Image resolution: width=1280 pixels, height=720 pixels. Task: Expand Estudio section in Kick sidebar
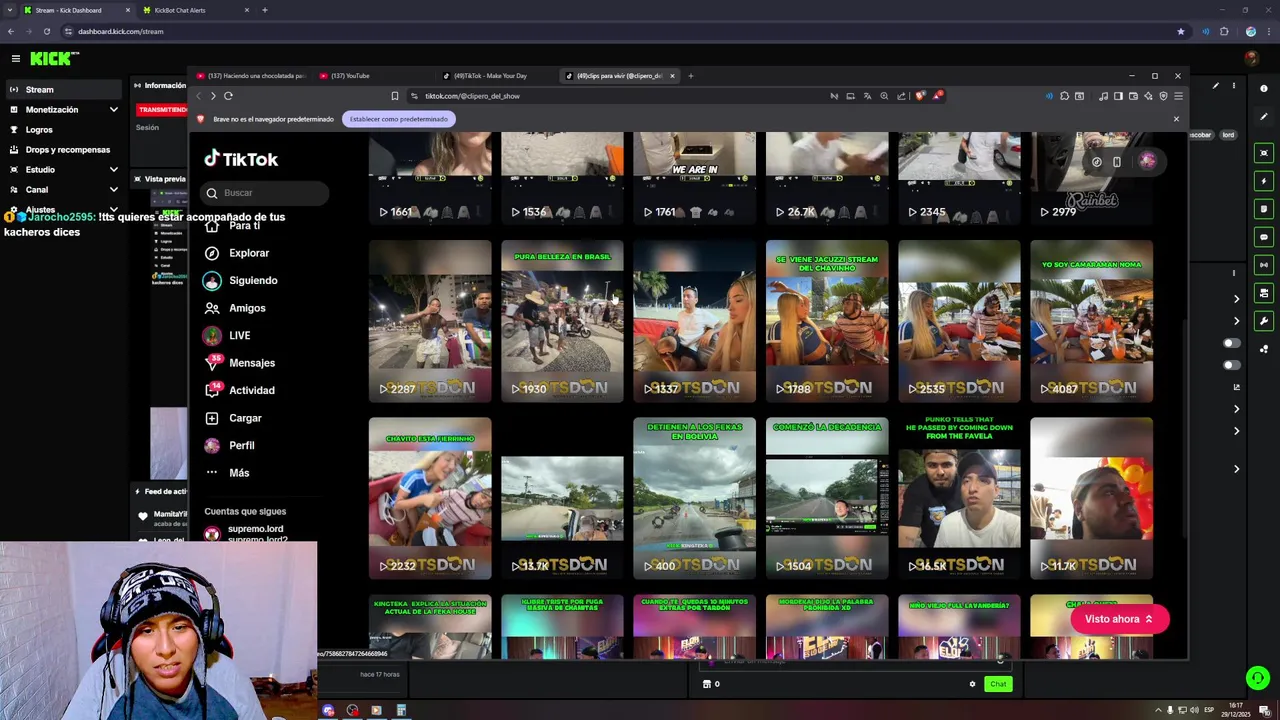click(62, 170)
